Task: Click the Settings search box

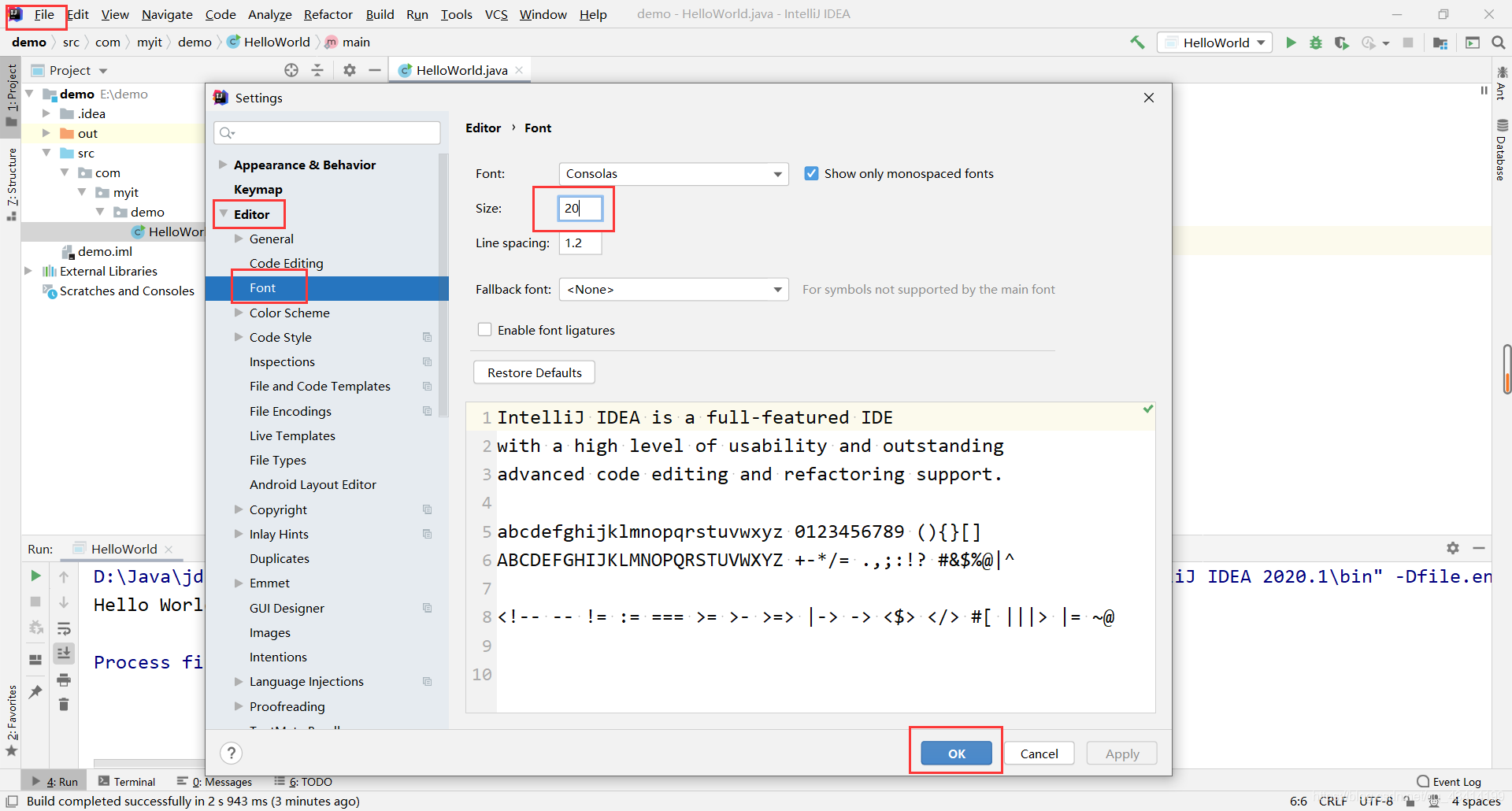Action: click(x=327, y=132)
